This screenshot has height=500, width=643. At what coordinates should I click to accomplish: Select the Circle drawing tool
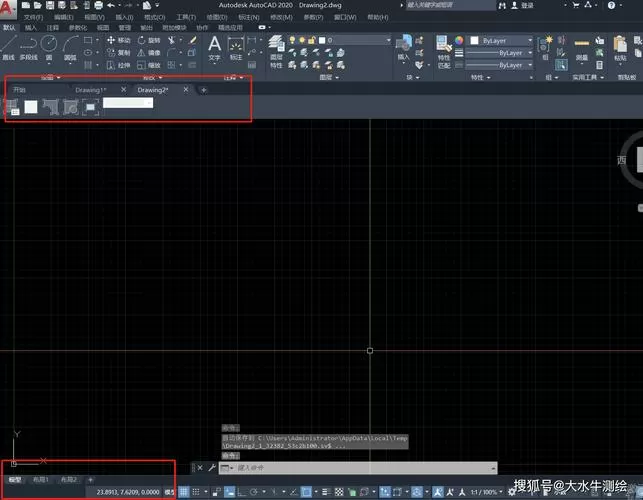(49, 48)
